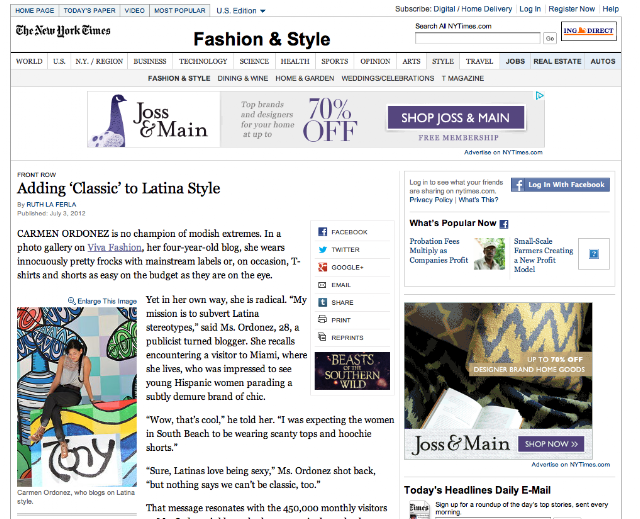
Task: Open the Health section
Action: [295, 61]
